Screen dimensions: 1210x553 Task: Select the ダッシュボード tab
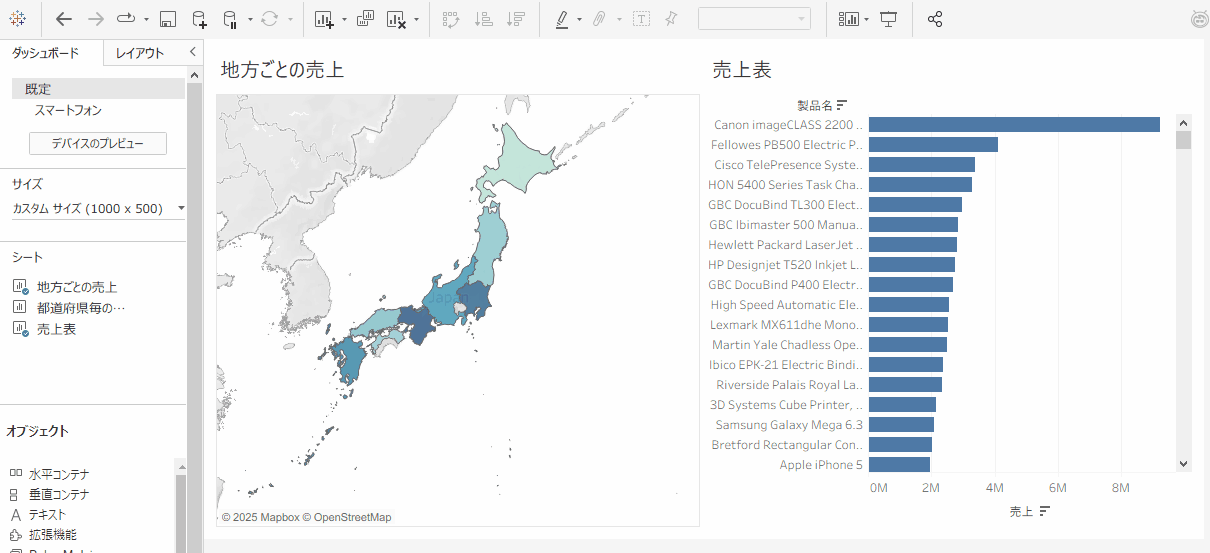tap(45, 53)
